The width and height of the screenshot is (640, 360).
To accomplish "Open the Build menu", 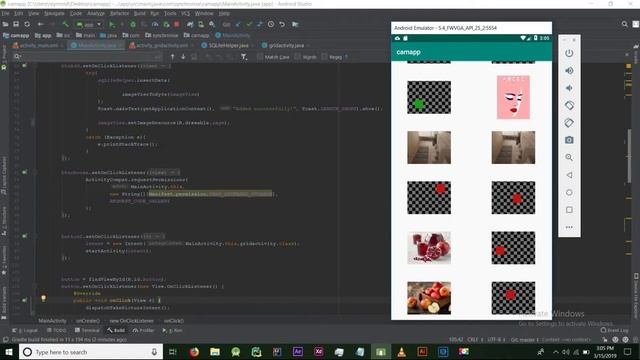I will click(x=140, y=13).
